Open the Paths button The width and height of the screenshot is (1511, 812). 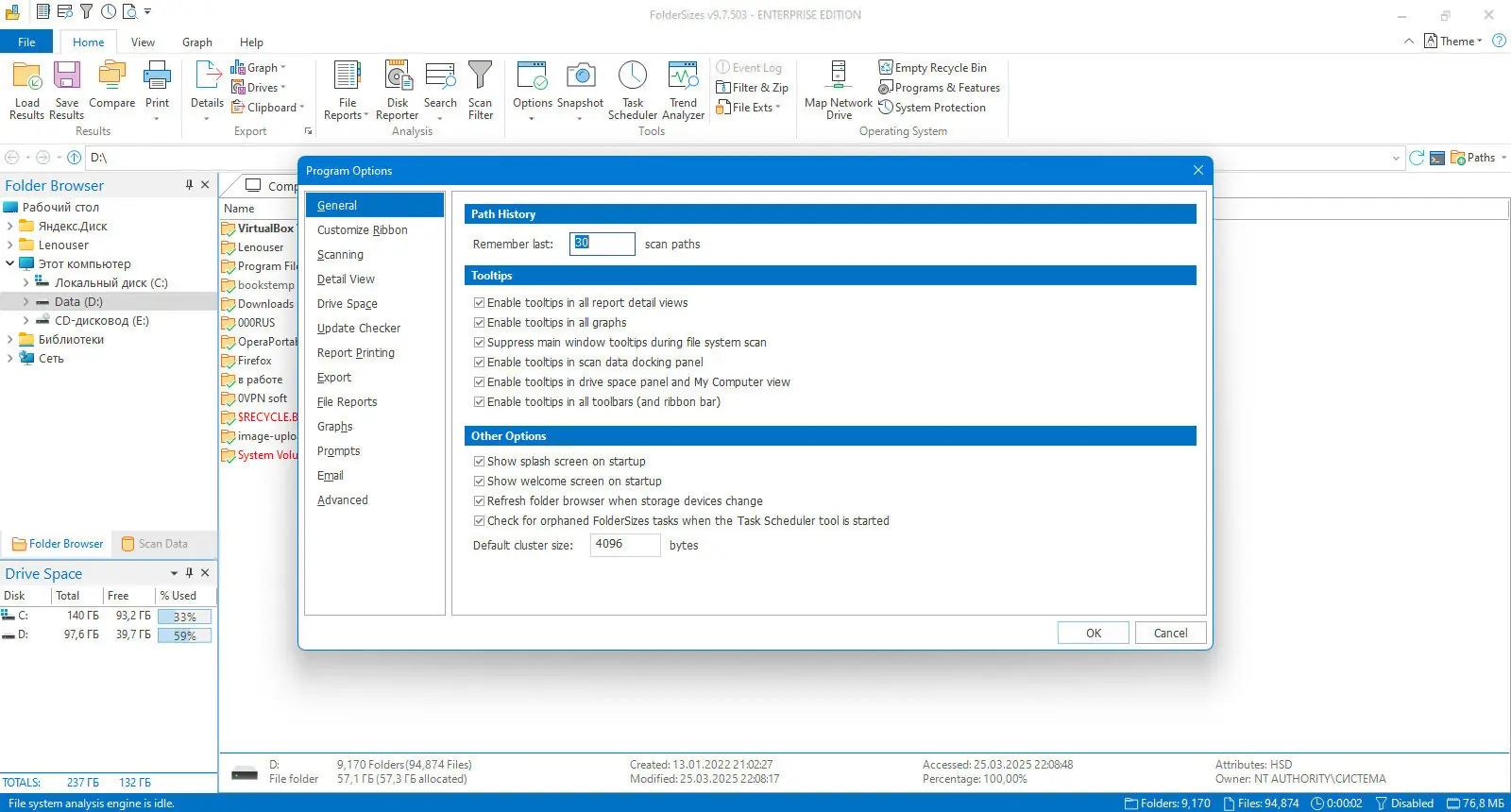(1479, 158)
